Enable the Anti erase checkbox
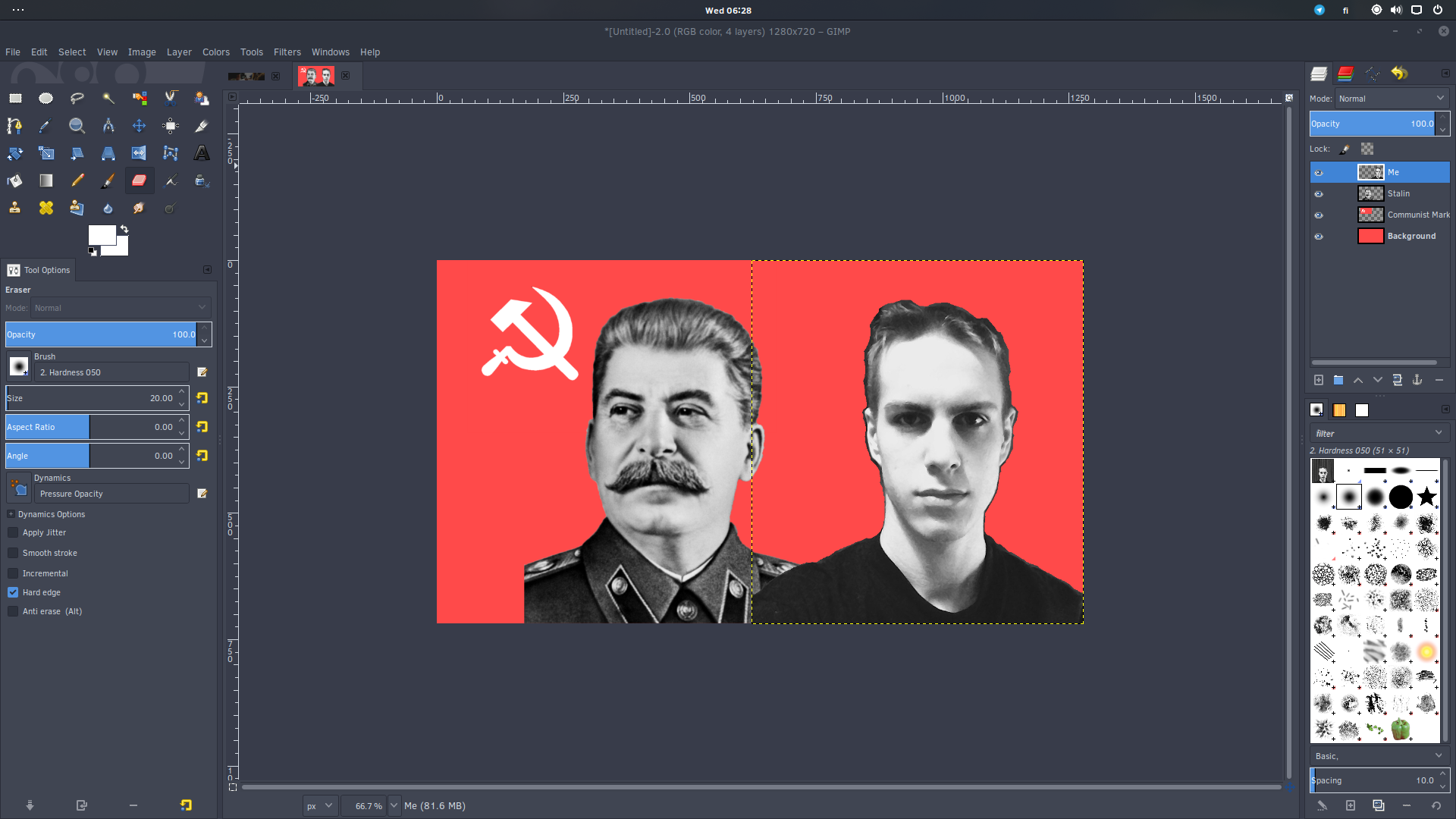 pyautogui.click(x=13, y=611)
